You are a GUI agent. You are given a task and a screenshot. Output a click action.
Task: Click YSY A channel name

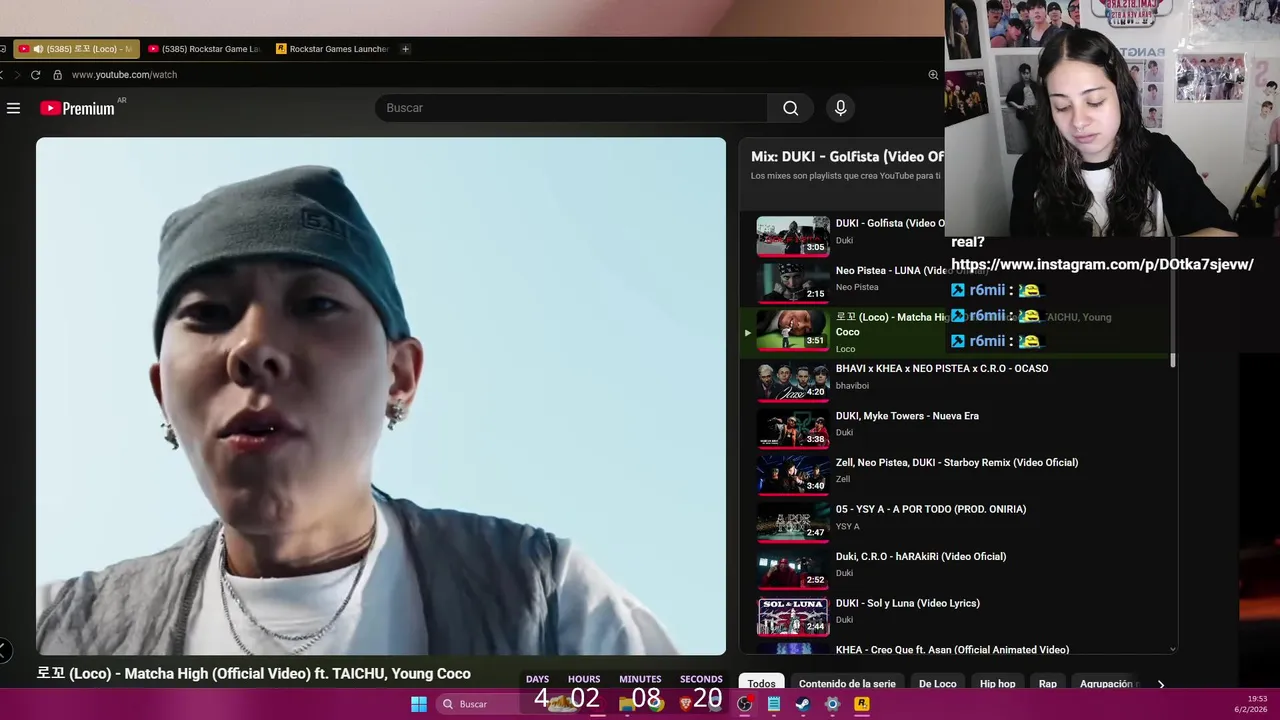pos(848,527)
